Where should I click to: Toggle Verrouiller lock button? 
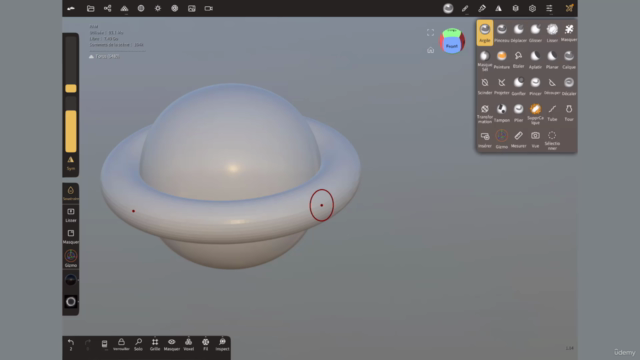(121, 344)
